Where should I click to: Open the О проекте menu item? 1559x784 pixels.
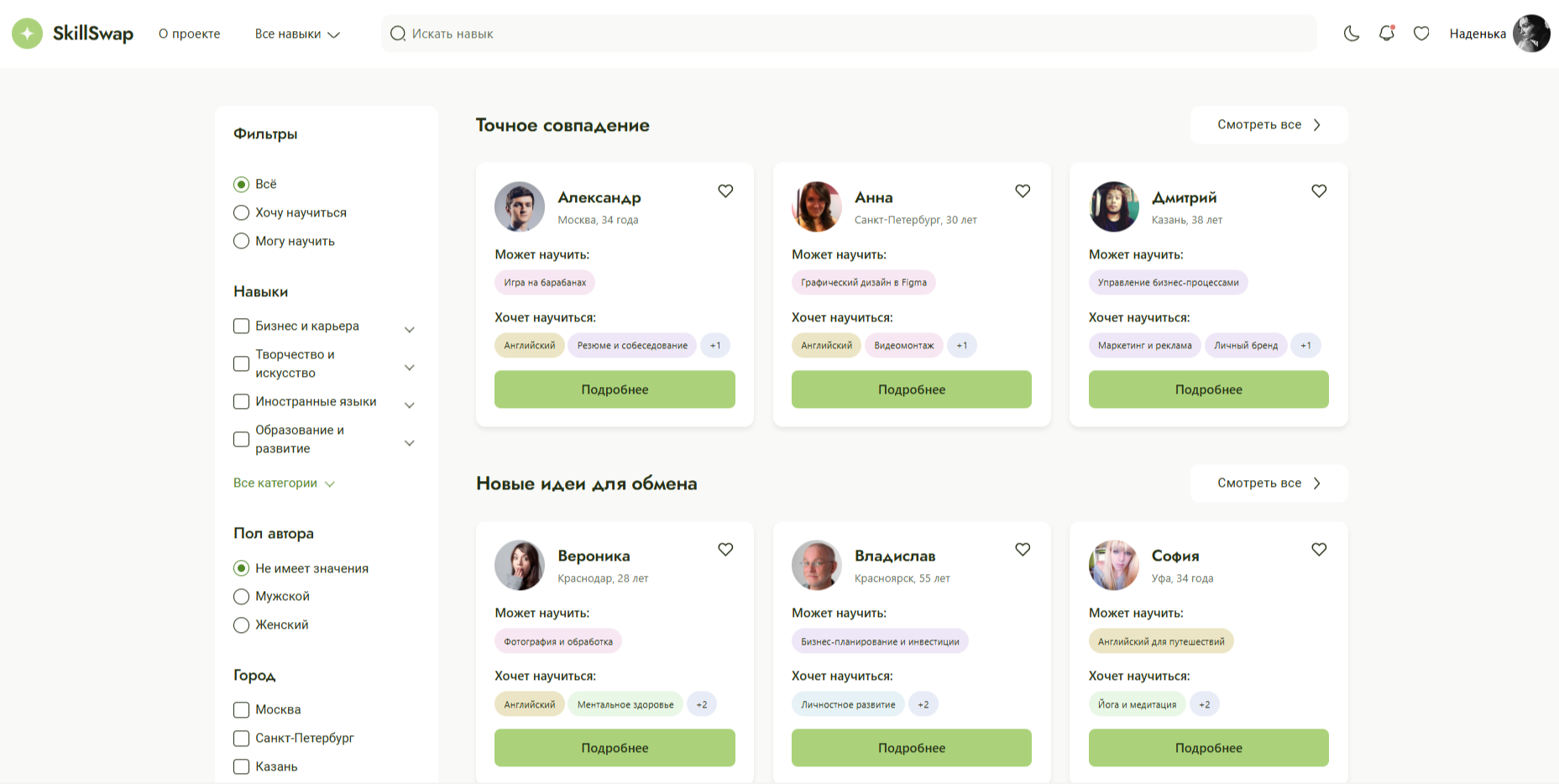190,34
